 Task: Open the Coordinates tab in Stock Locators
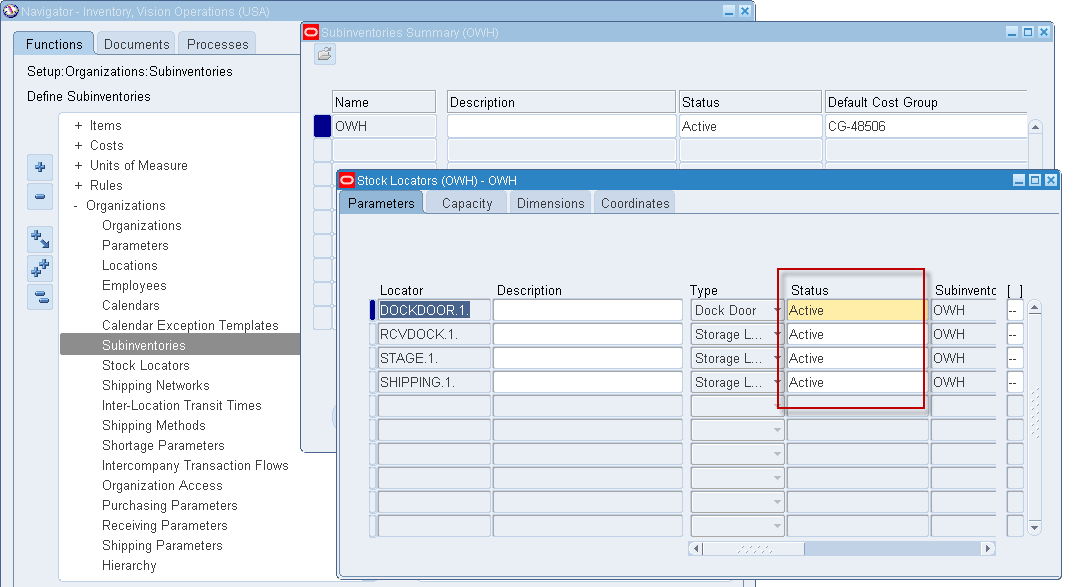point(634,202)
